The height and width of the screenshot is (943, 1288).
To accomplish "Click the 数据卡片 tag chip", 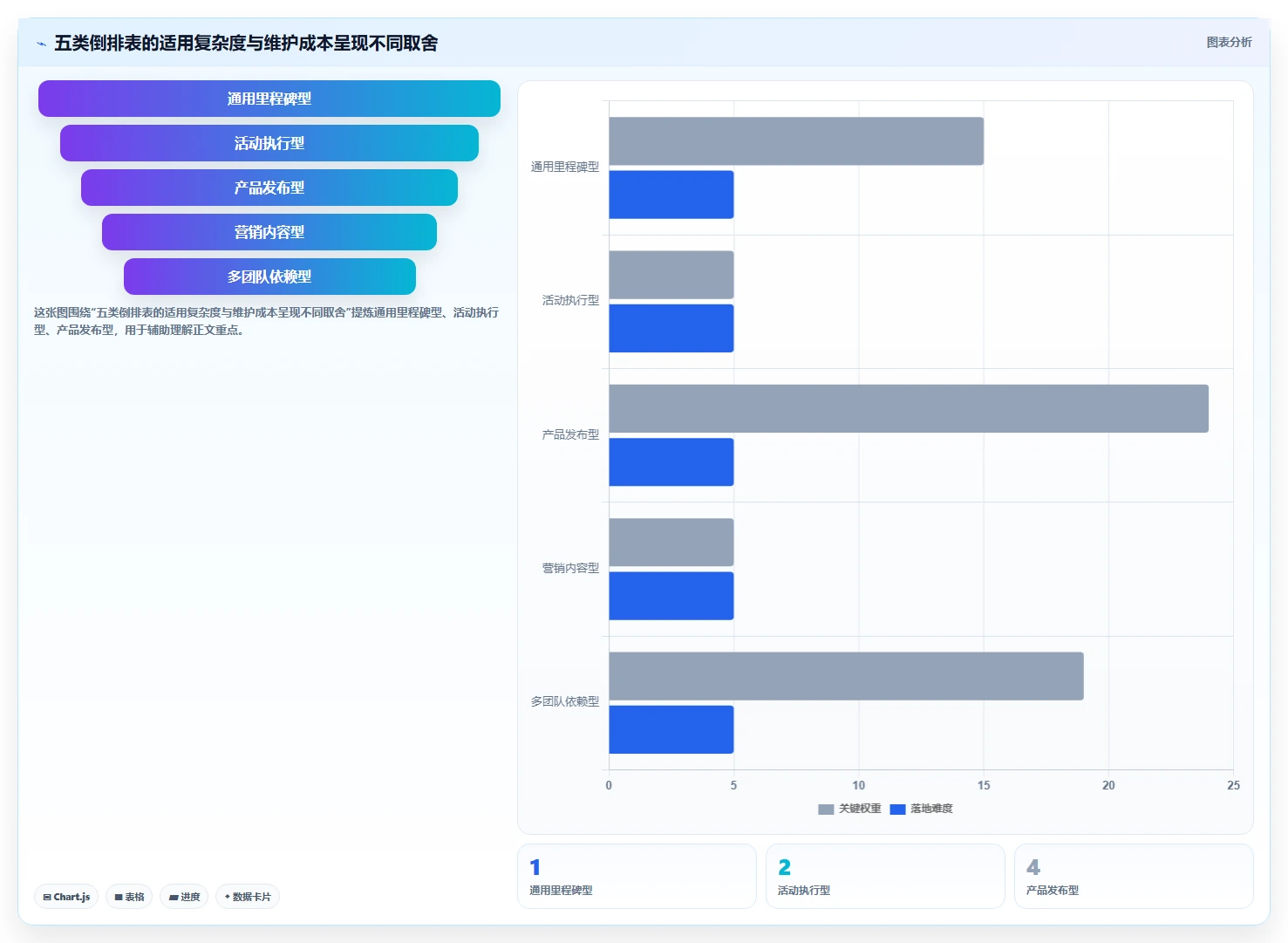I will (248, 897).
